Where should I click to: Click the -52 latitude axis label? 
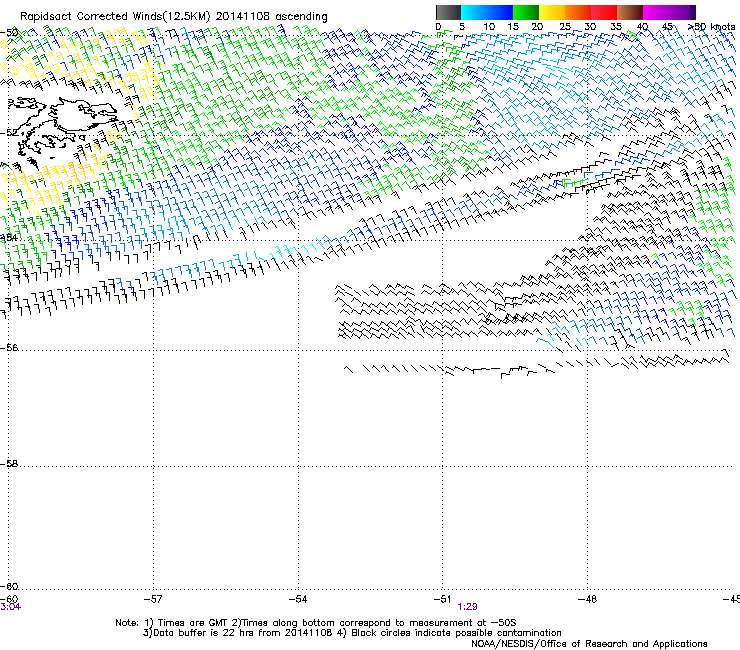(x=8, y=133)
